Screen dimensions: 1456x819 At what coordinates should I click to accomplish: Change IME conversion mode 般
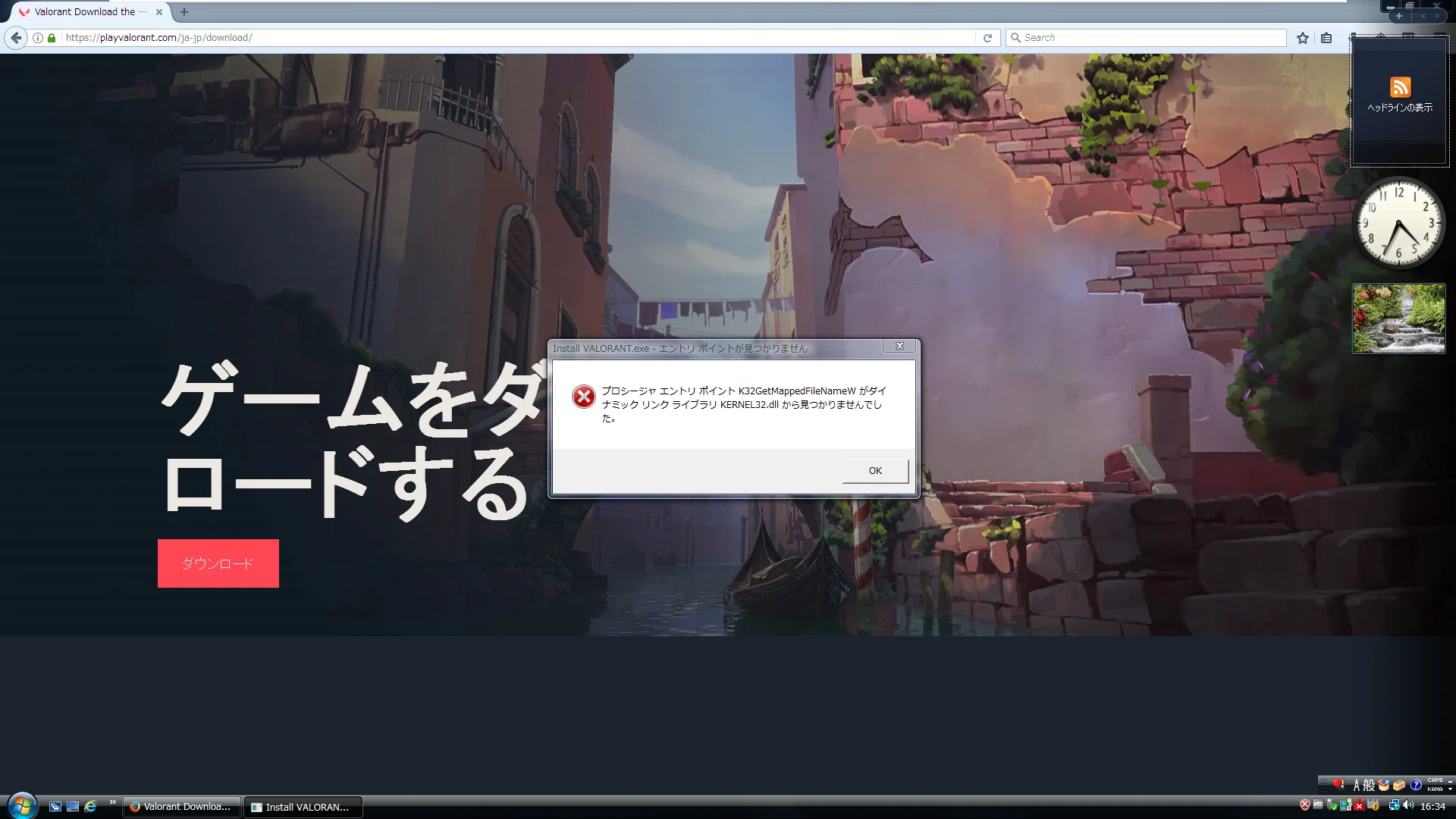[1369, 785]
